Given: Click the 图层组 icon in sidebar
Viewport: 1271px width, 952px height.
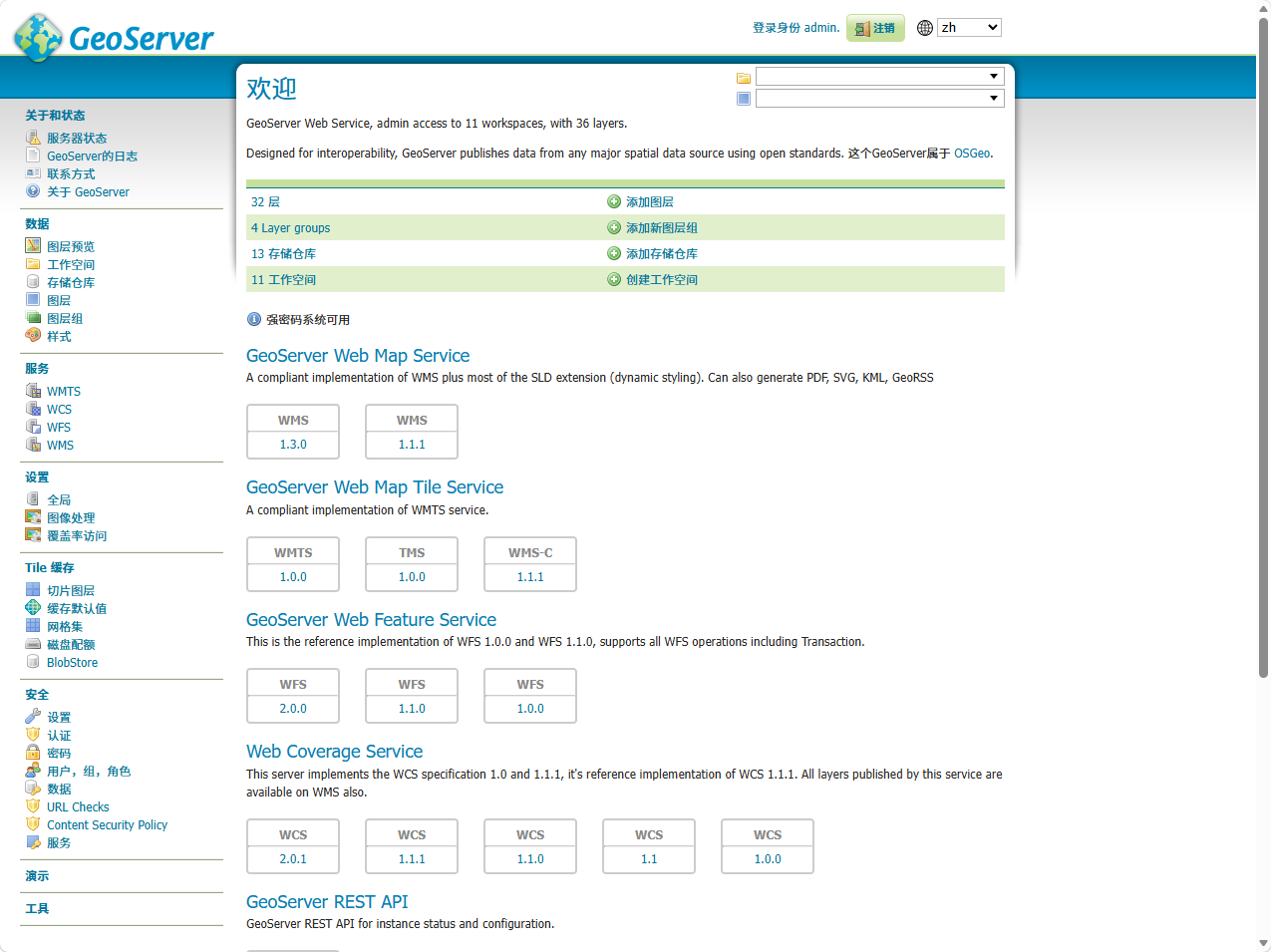Looking at the screenshot, I should 33,318.
